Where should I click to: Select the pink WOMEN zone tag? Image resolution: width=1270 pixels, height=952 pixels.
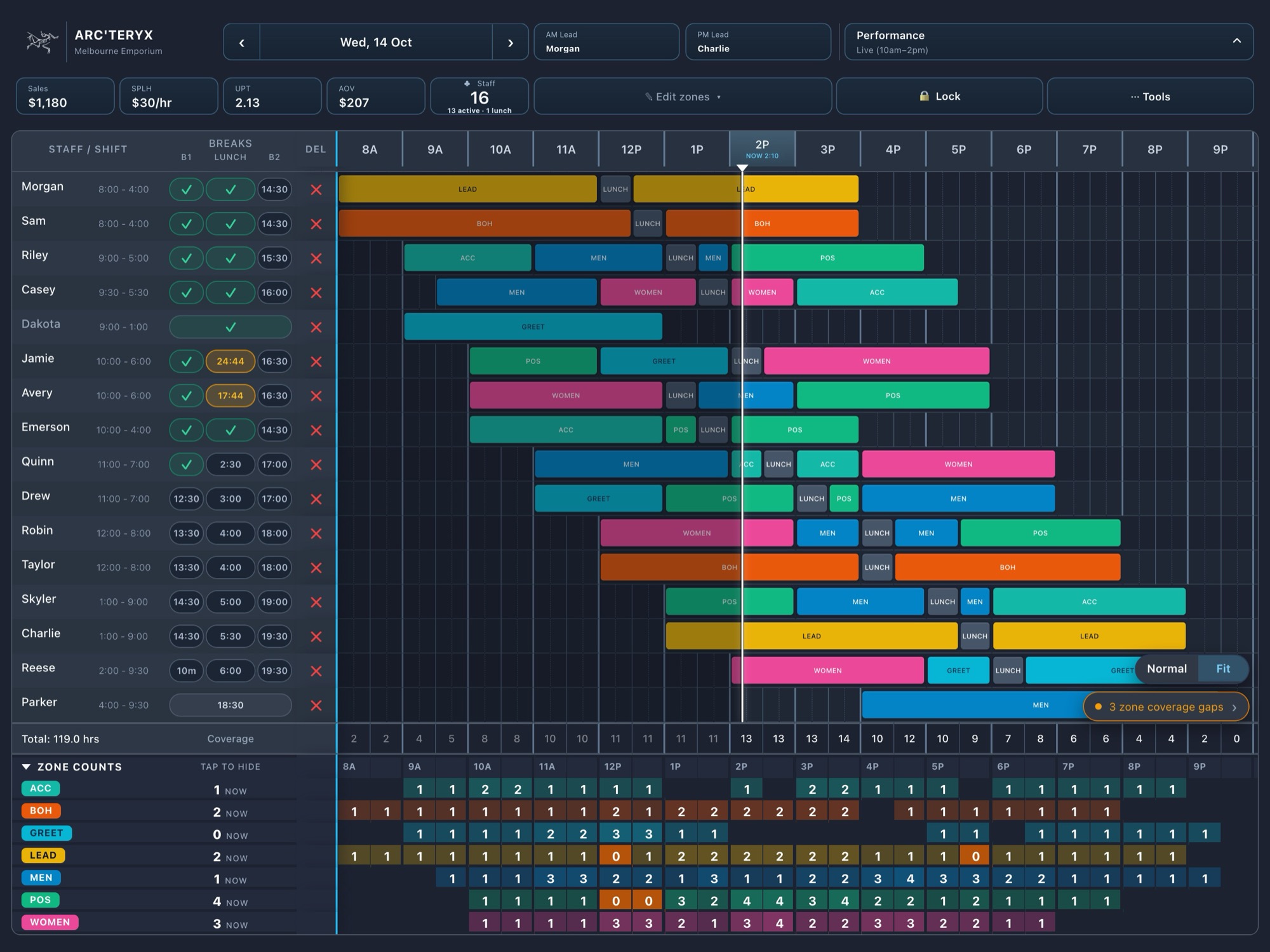click(50, 922)
